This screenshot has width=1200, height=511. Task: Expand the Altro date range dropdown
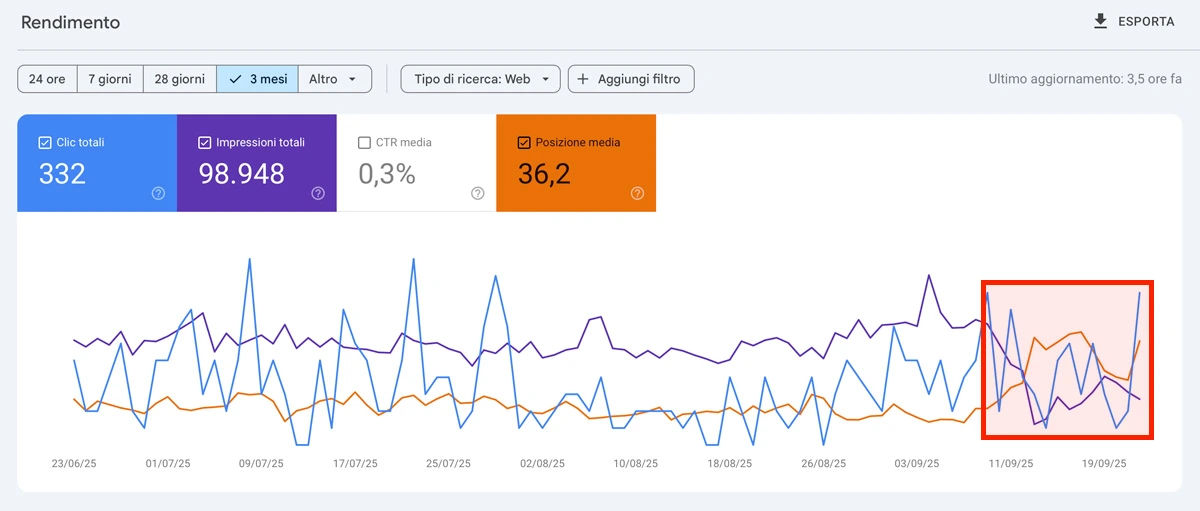334,79
